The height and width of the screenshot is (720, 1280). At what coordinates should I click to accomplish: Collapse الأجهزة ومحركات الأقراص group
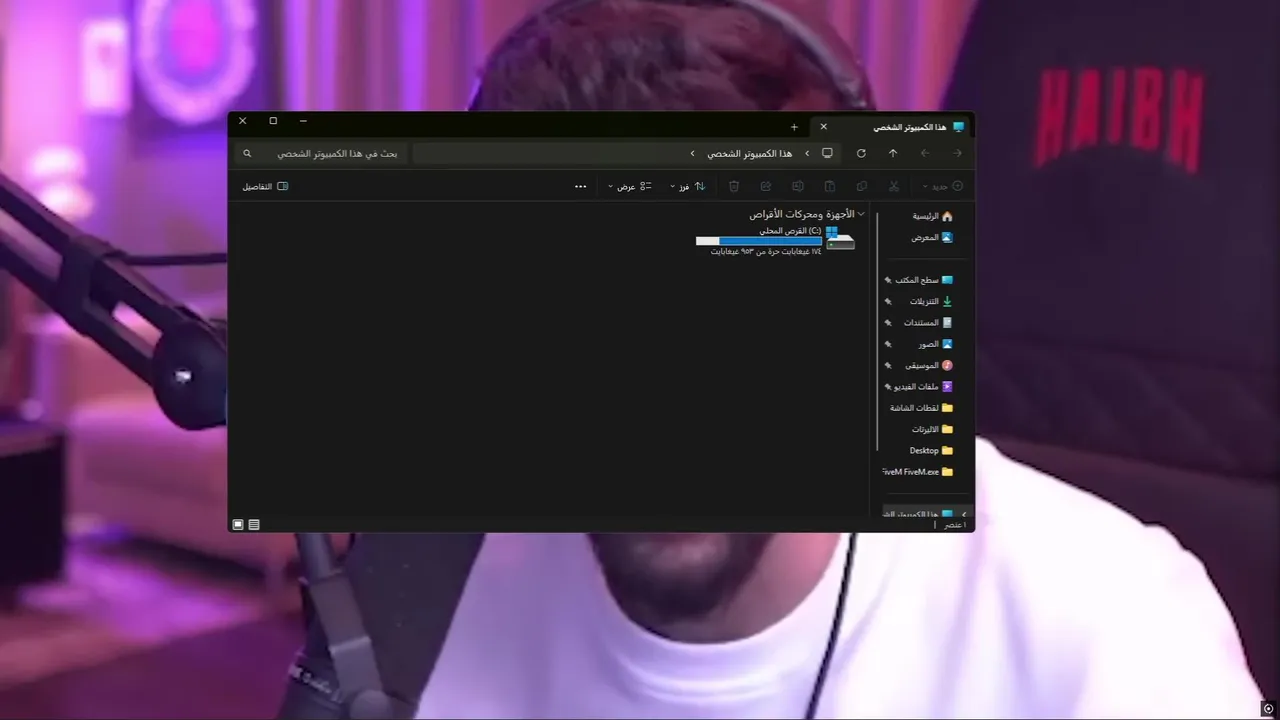point(862,214)
